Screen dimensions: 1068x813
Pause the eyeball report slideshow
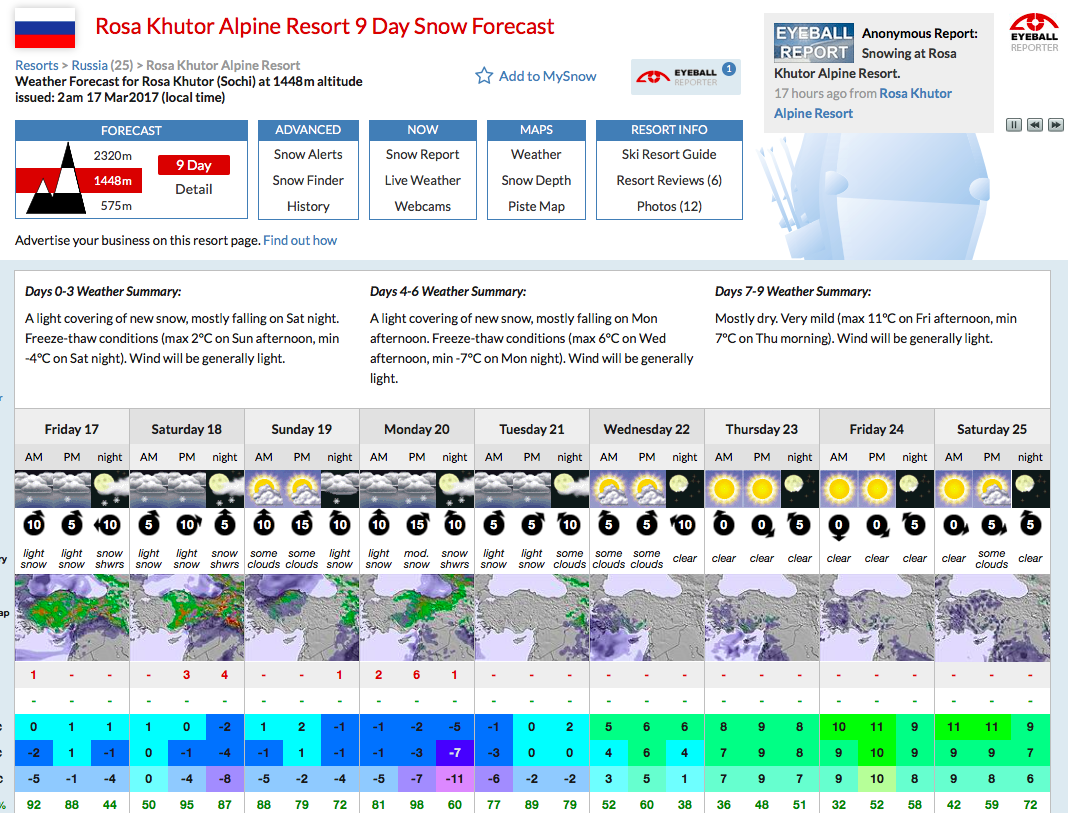pos(1014,125)
